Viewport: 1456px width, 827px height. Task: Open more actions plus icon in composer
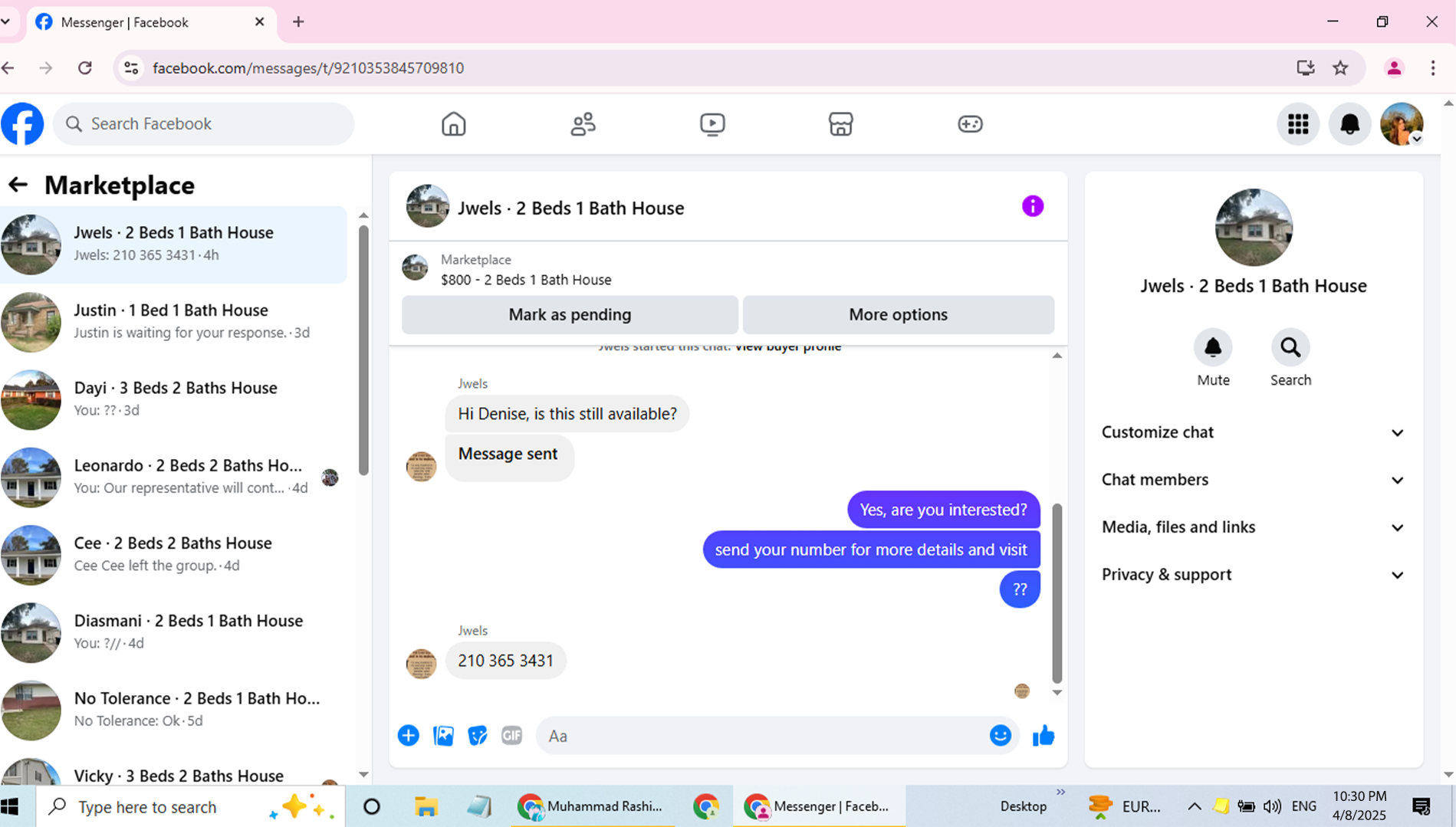408,736
